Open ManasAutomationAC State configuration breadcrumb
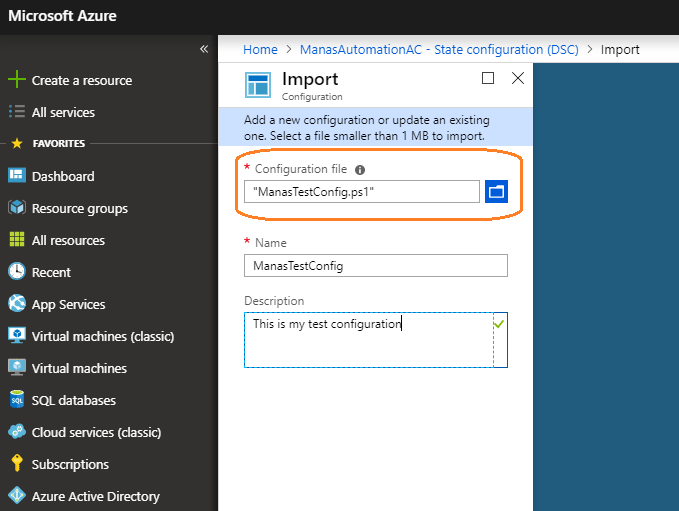679x511 pixels. pyautogui.click(x=439, y=49)
